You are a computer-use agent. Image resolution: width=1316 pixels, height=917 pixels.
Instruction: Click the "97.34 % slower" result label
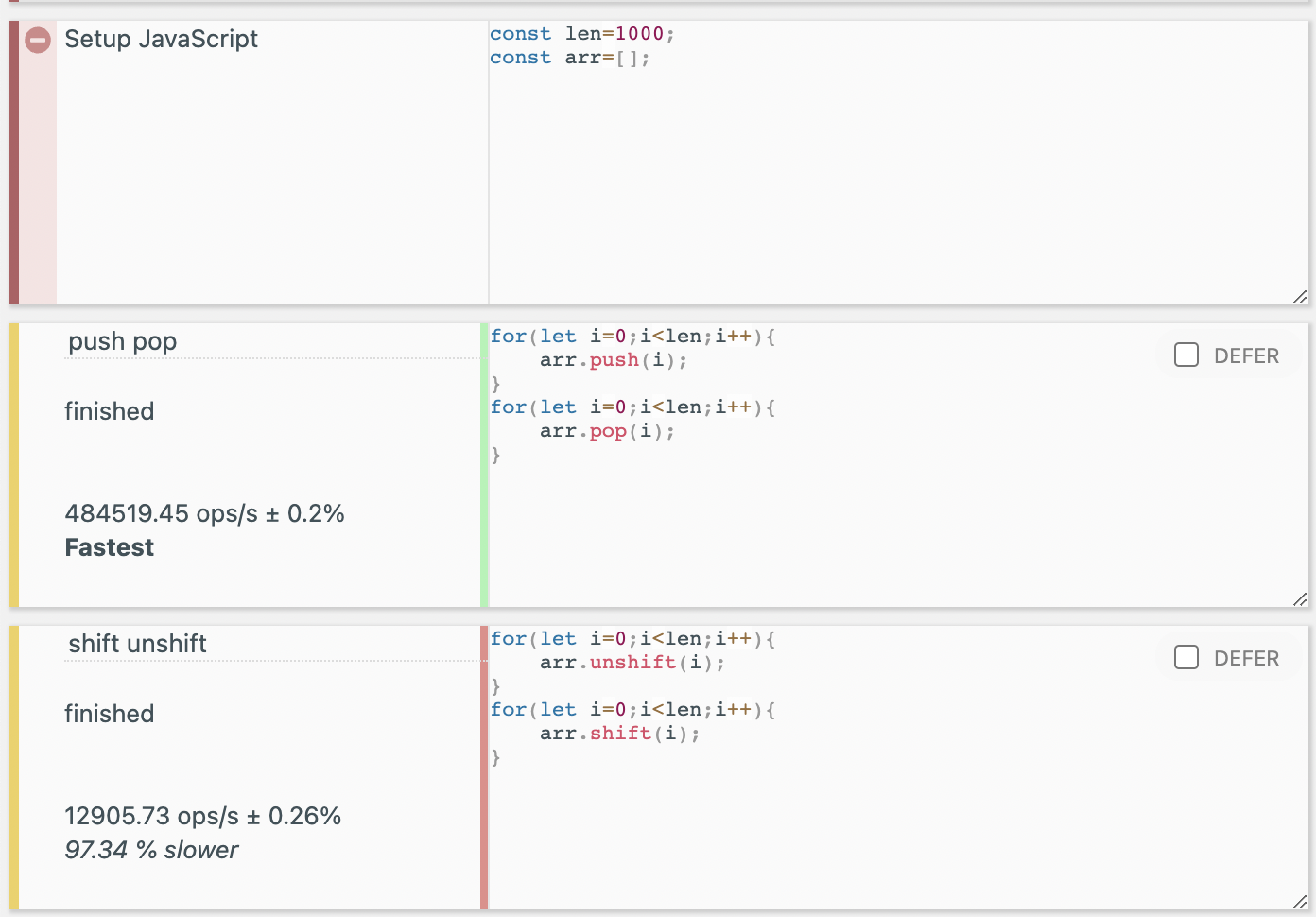pyautogui.click(x=151, y=850)
